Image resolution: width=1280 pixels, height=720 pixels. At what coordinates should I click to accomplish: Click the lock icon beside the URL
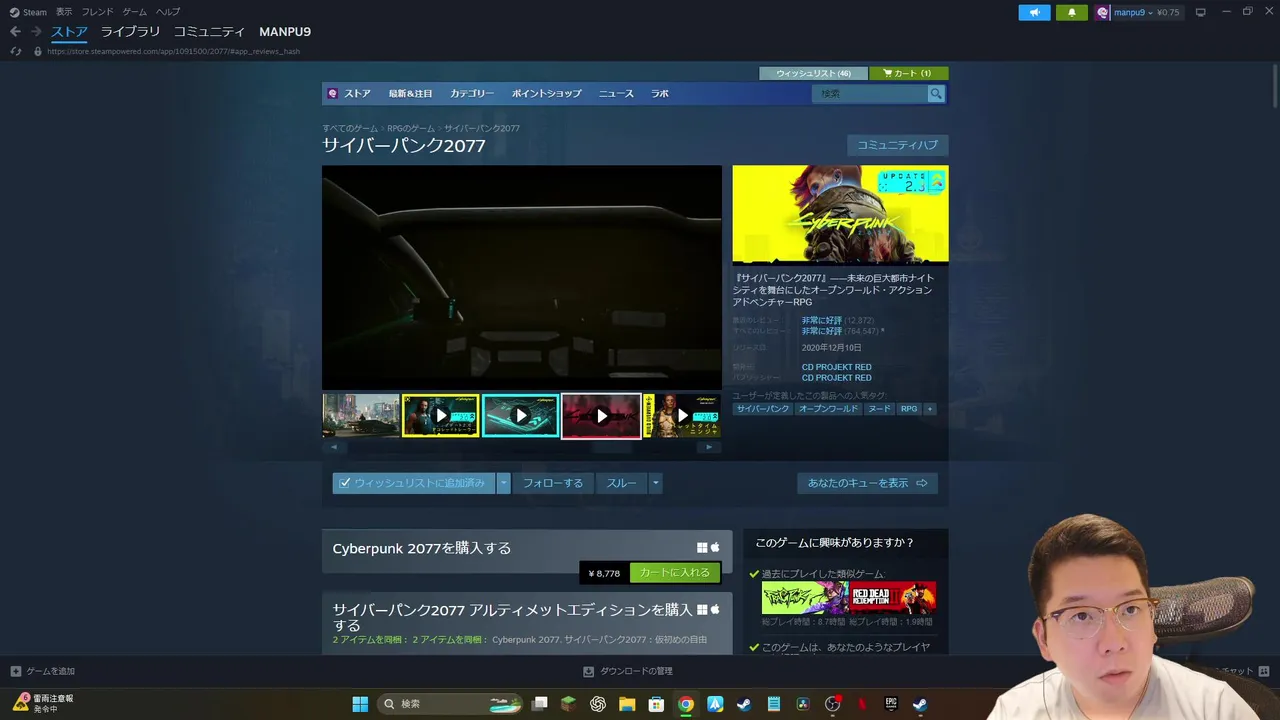tap(38, 51)
